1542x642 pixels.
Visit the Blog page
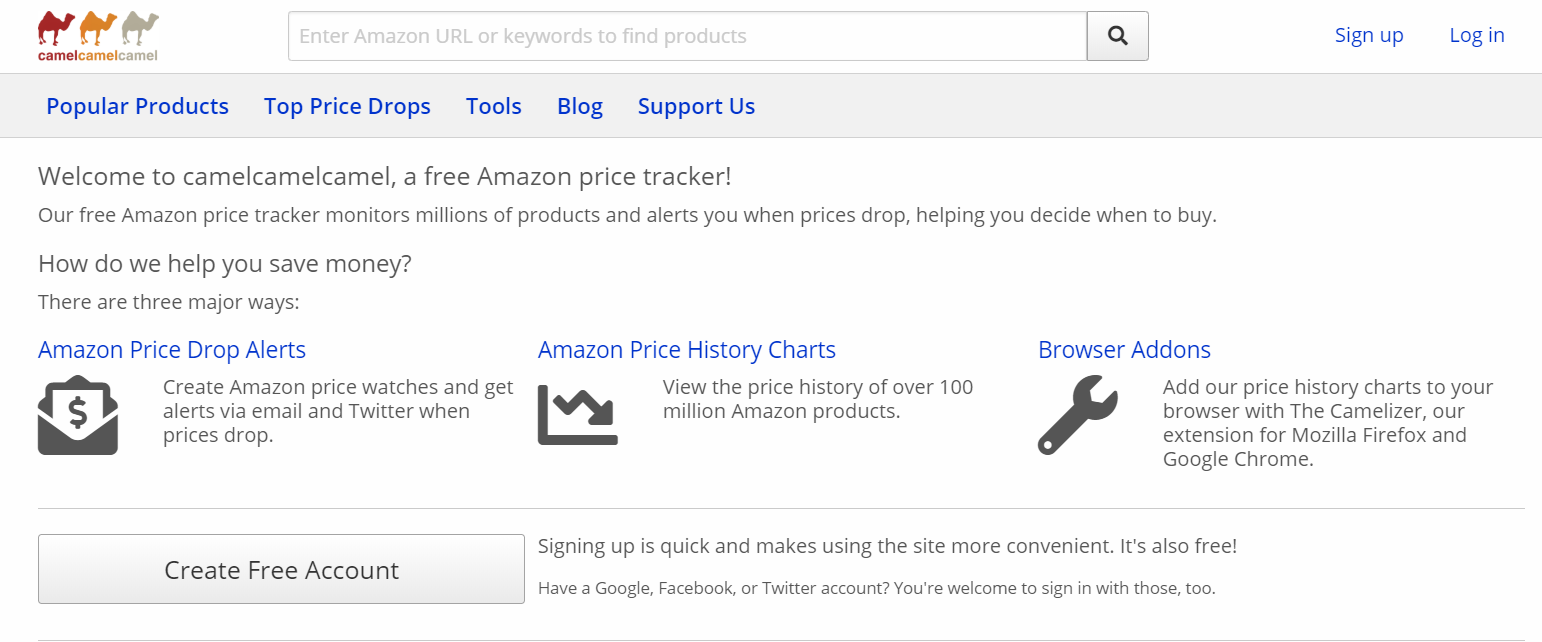coord(580,106)
